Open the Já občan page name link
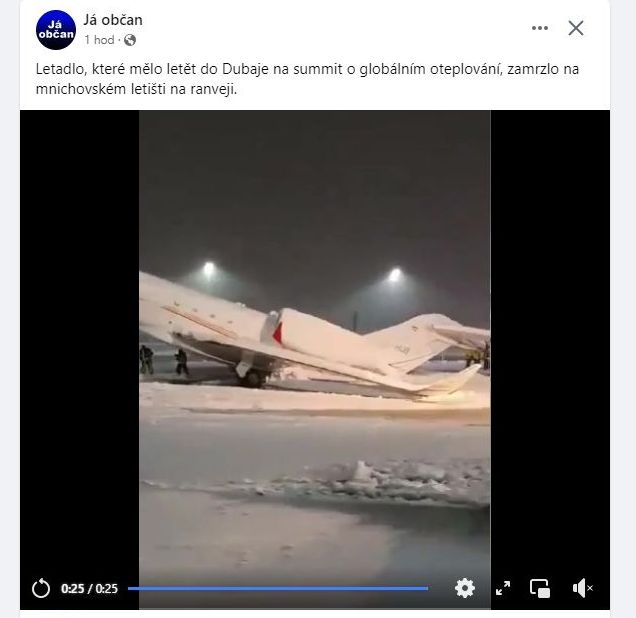636x618 pixels. pos(113,20)
